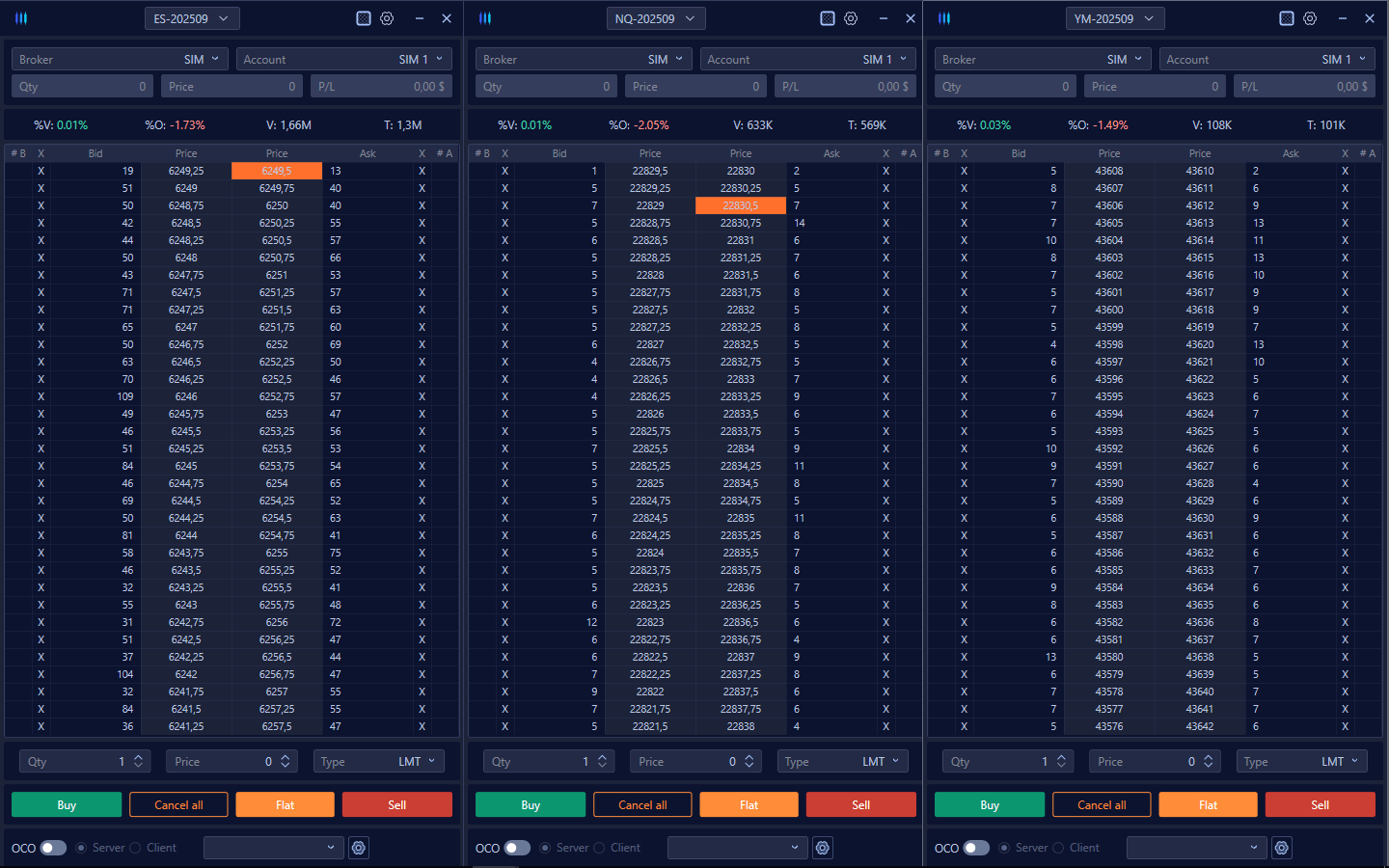Click the bottom order Price field in ES panel
The width and height of the screenshot is (1389, 868).
(220, 762)
